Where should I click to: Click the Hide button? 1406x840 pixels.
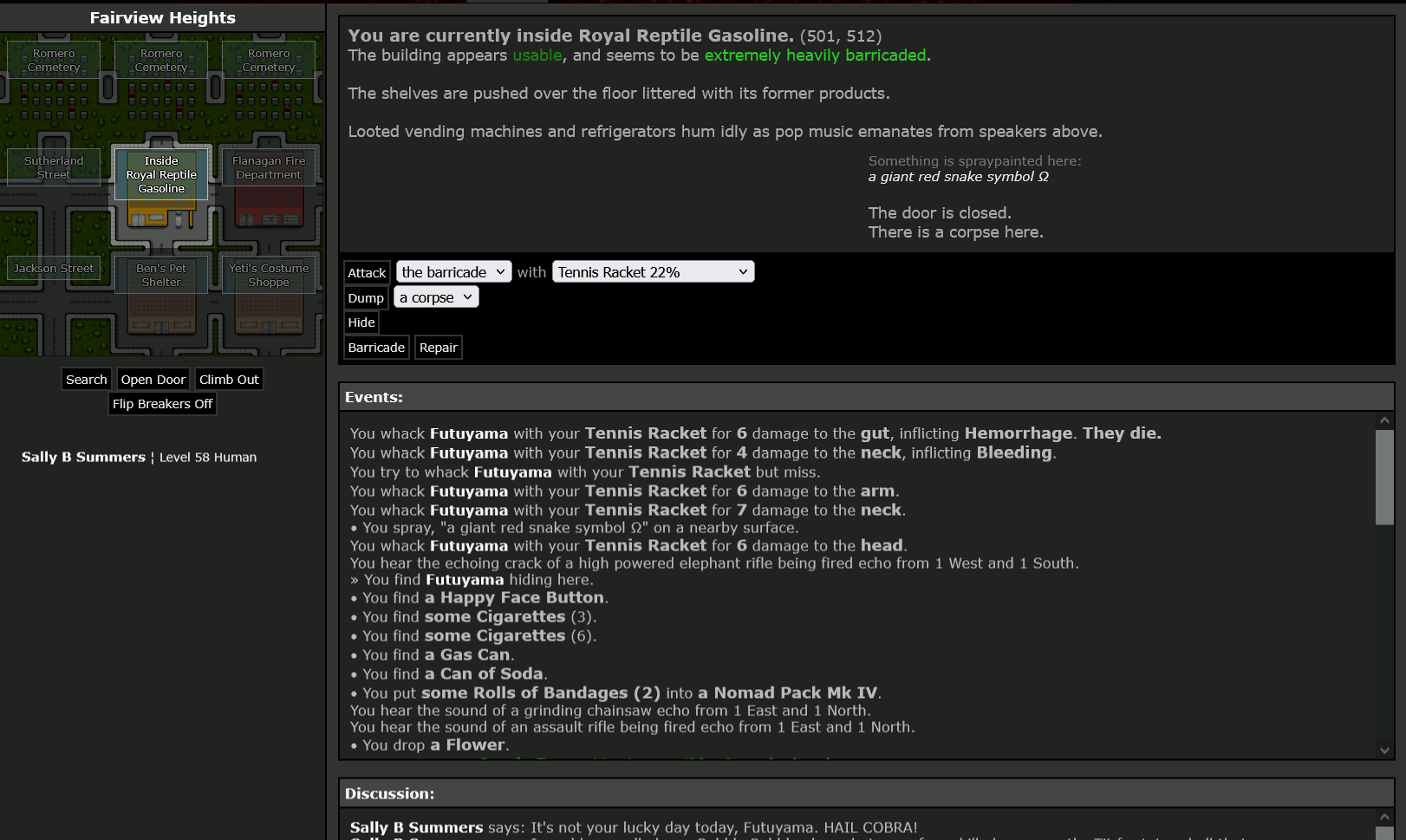(361, 322)
